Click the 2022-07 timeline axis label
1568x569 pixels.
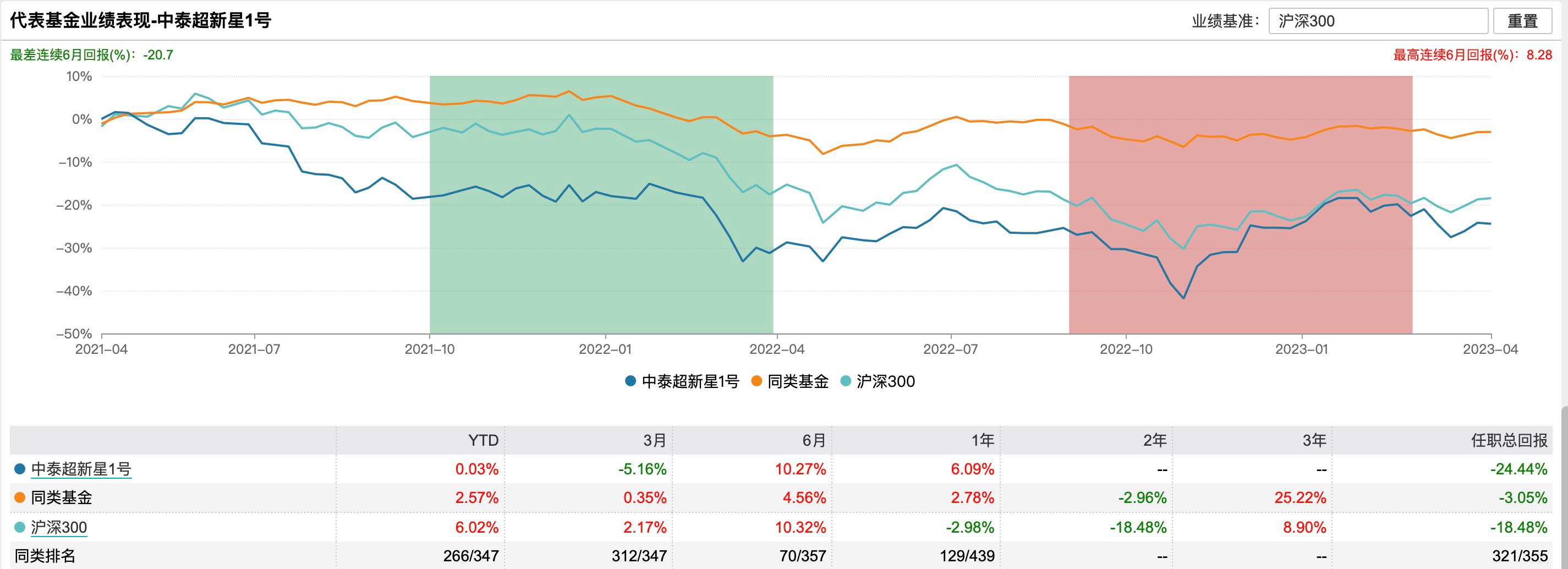tap(950, 349)
